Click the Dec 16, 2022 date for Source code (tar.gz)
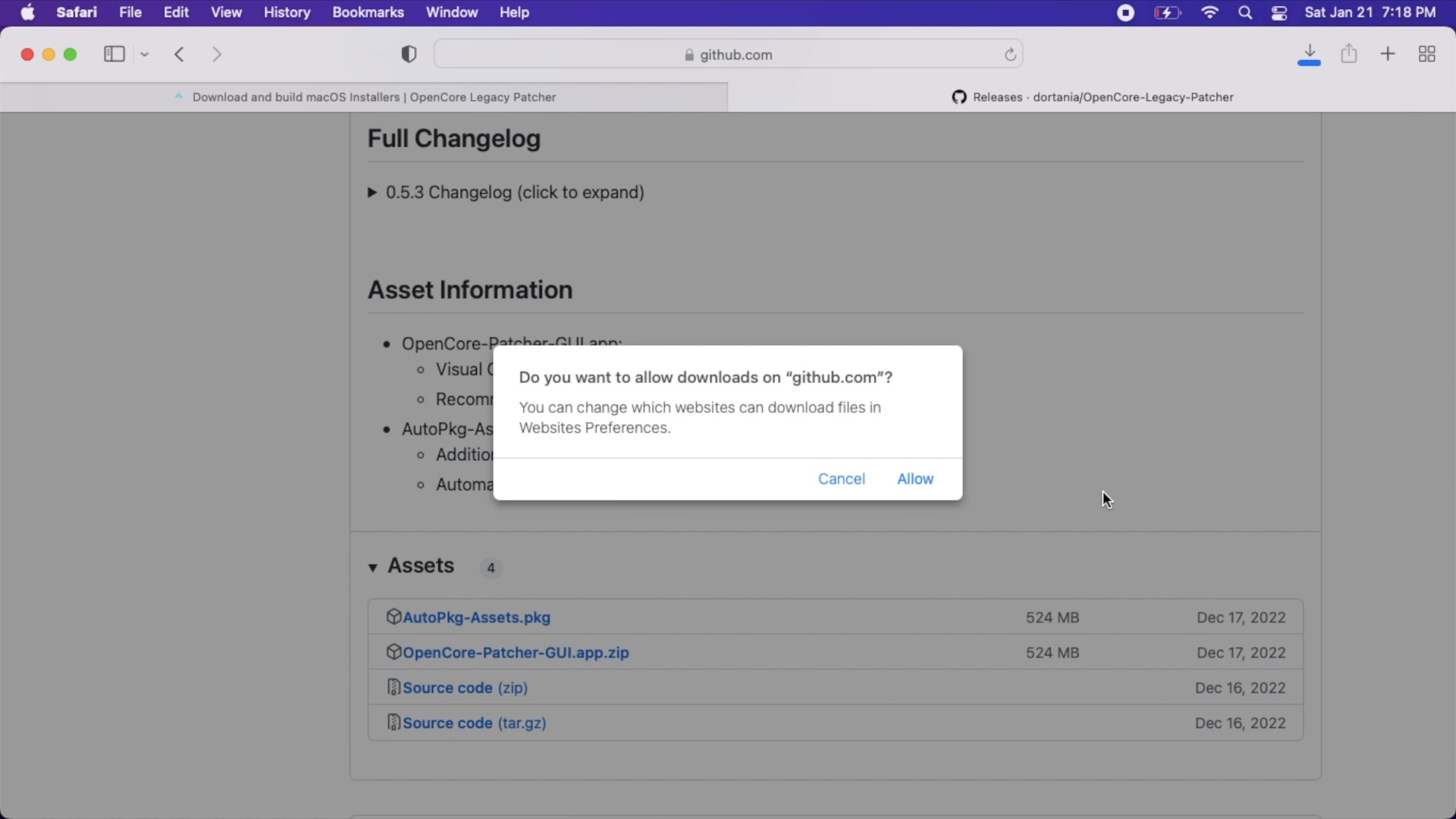Viewport: 1456px width, 819px height. [x=1240, y=723]
